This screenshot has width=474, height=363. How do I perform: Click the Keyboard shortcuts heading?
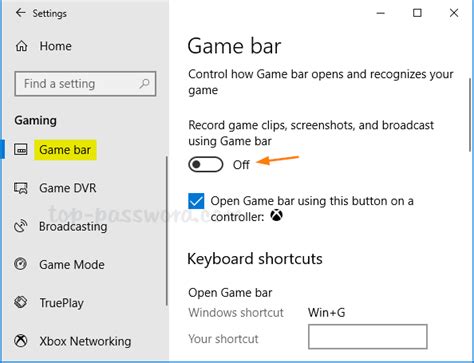(255, 259)
